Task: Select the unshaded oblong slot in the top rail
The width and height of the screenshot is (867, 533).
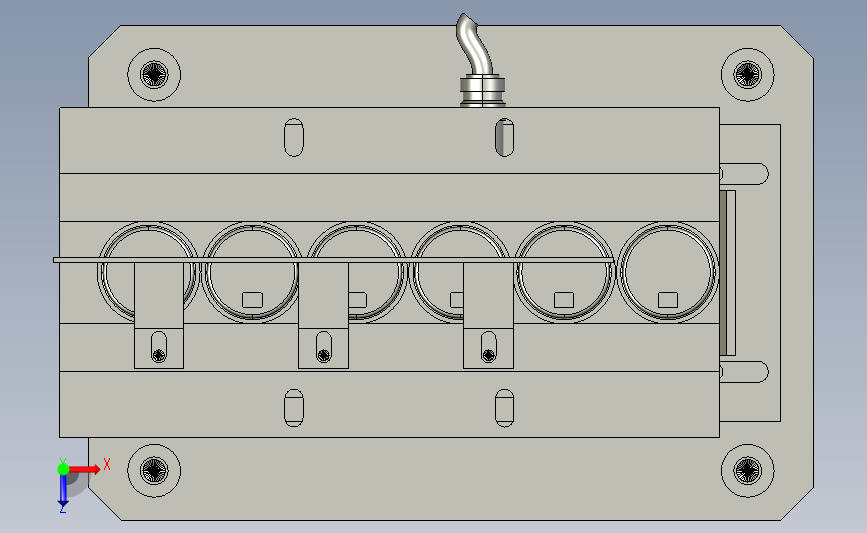Action: click(x=294, y=137)
